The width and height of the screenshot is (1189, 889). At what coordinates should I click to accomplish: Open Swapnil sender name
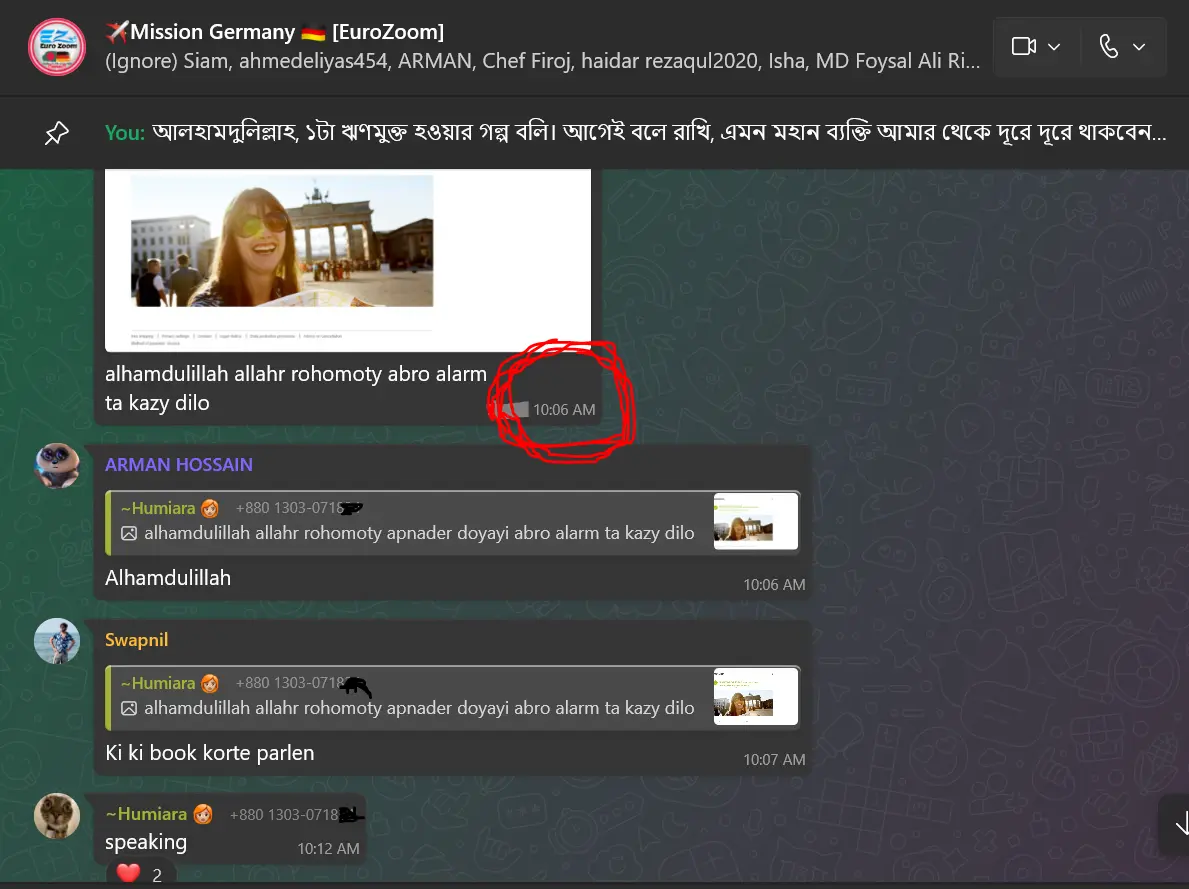136,639
